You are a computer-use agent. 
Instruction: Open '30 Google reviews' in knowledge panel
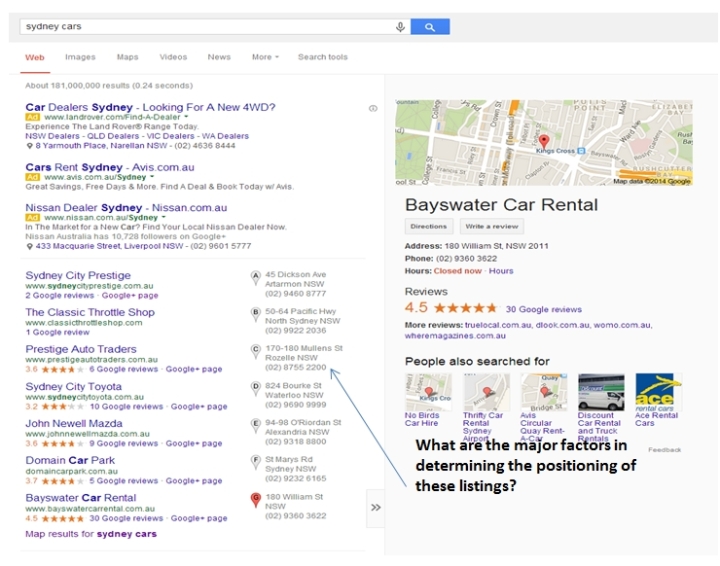click(544, 309)
